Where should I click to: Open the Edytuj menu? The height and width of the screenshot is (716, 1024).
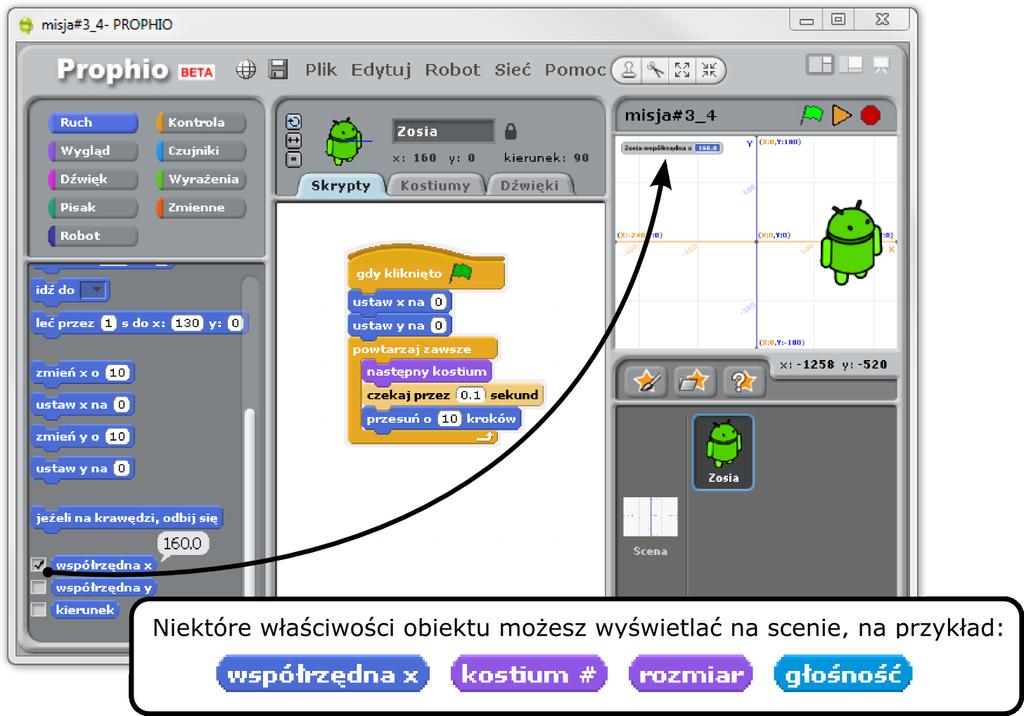click(x=381, y=69)
